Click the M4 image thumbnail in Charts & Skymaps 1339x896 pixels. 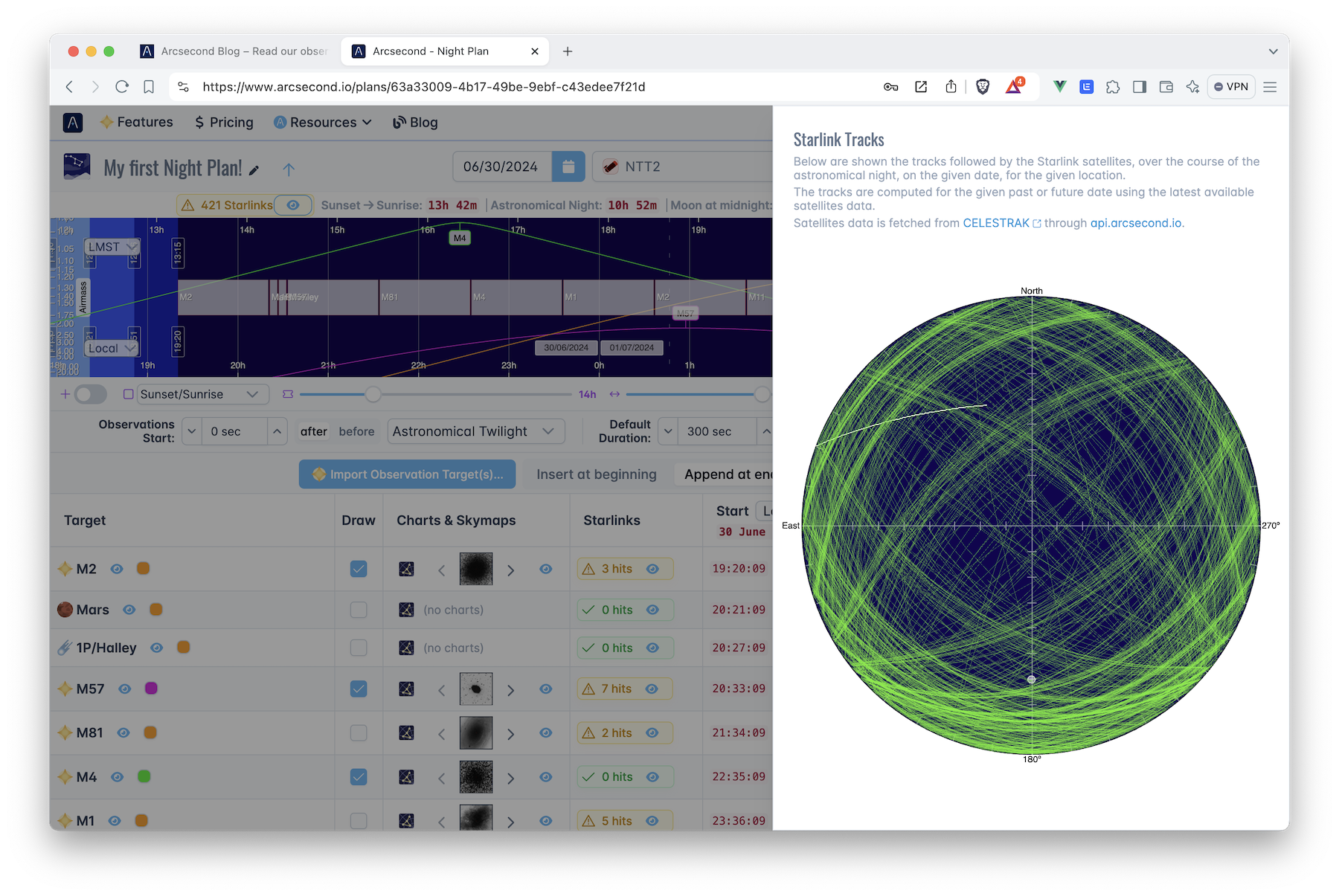click(x=475, y=776)
